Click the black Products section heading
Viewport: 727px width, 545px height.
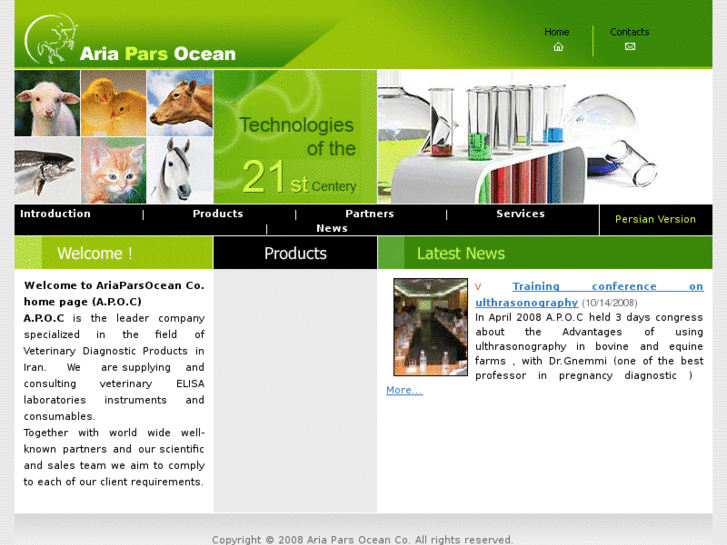(x=295, y=253)
